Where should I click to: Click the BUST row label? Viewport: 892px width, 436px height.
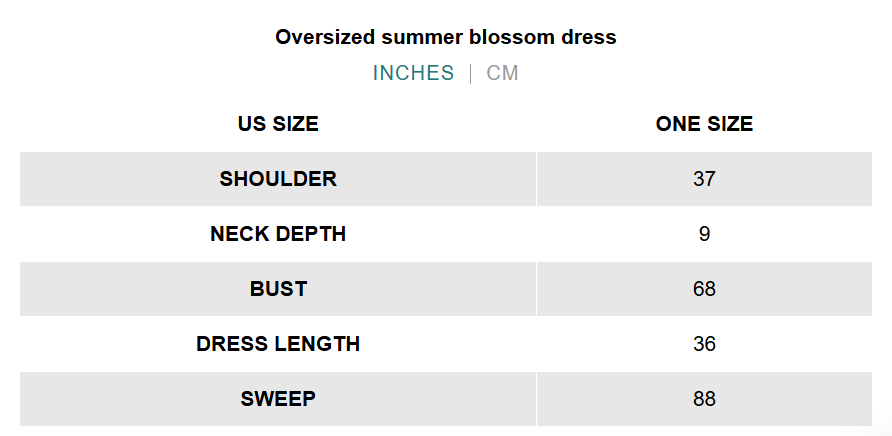(278, 289)
